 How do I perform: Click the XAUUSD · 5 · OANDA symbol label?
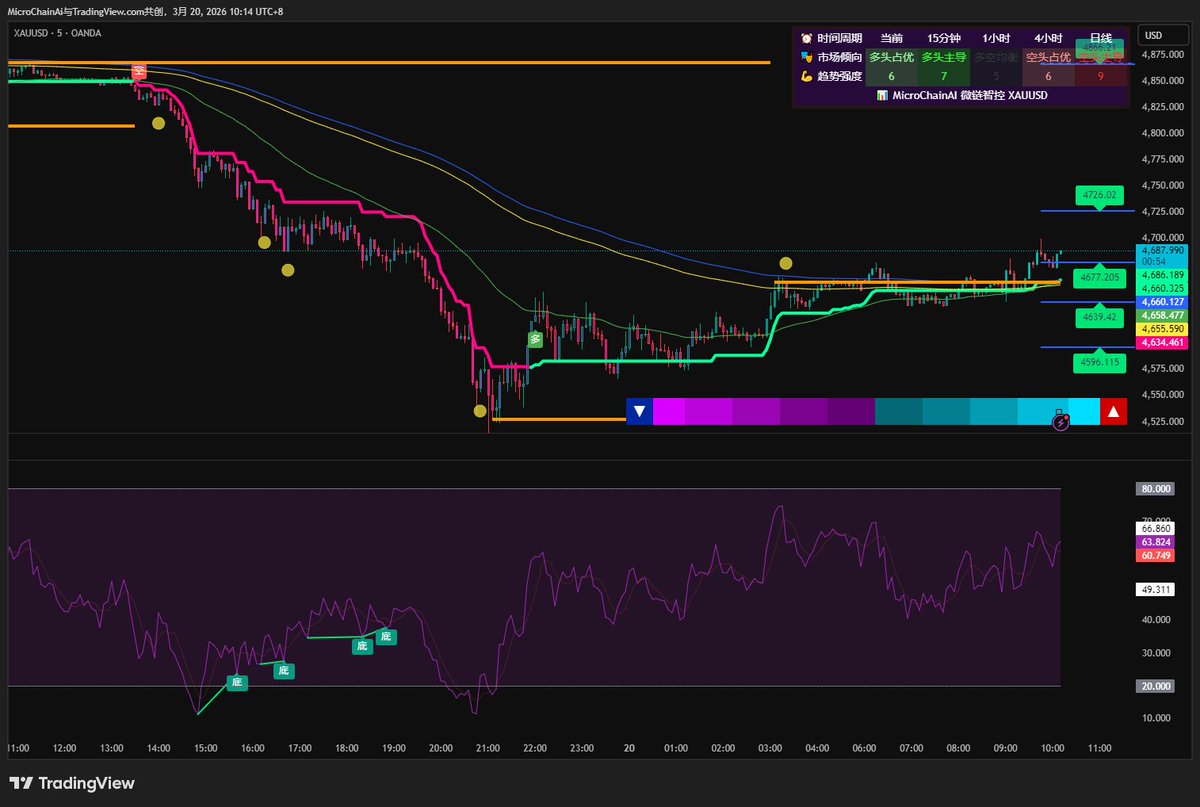coord(57,33)
